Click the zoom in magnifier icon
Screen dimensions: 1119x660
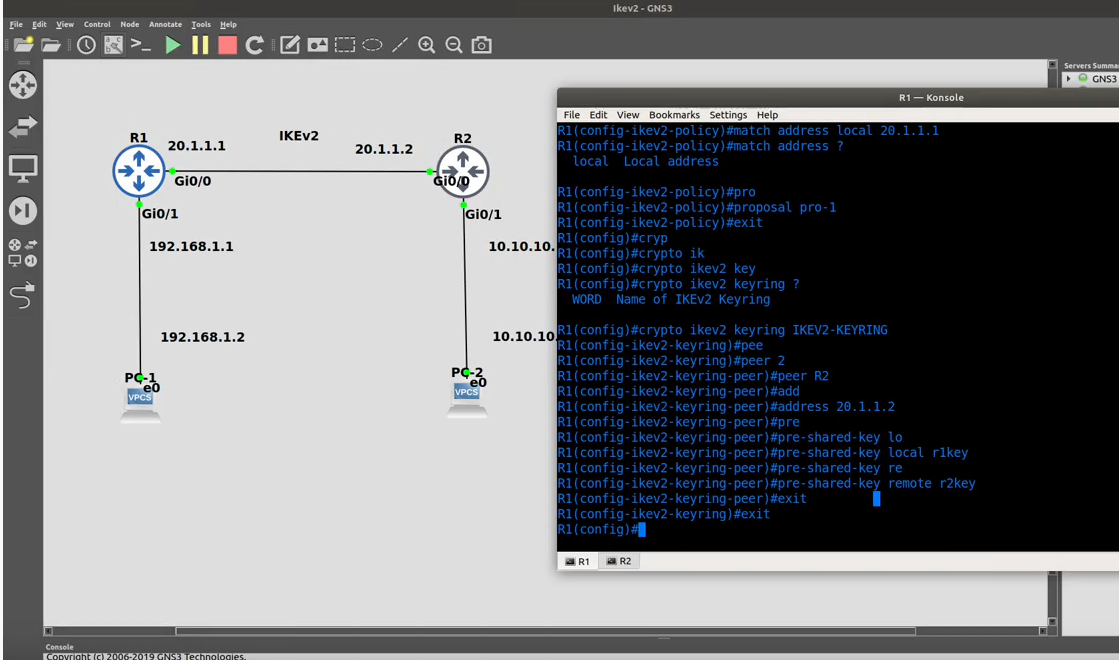(x=427, y=45)
